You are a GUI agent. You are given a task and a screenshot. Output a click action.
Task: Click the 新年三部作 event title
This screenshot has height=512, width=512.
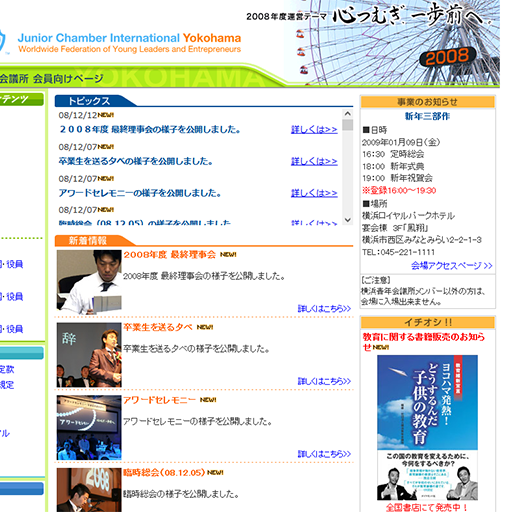tap(427, 116)
